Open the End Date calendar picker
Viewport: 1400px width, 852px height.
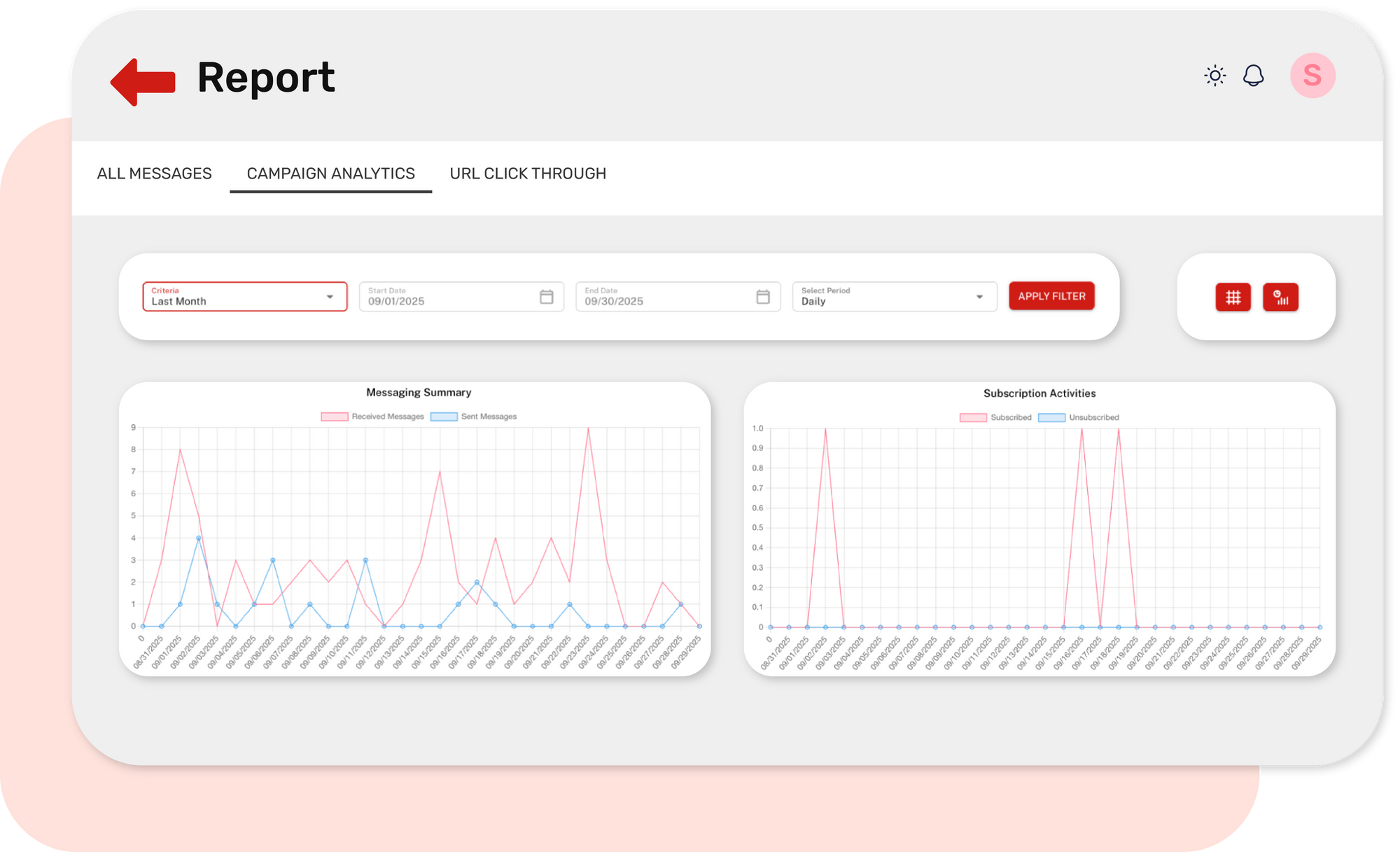(x=762, y=296)
